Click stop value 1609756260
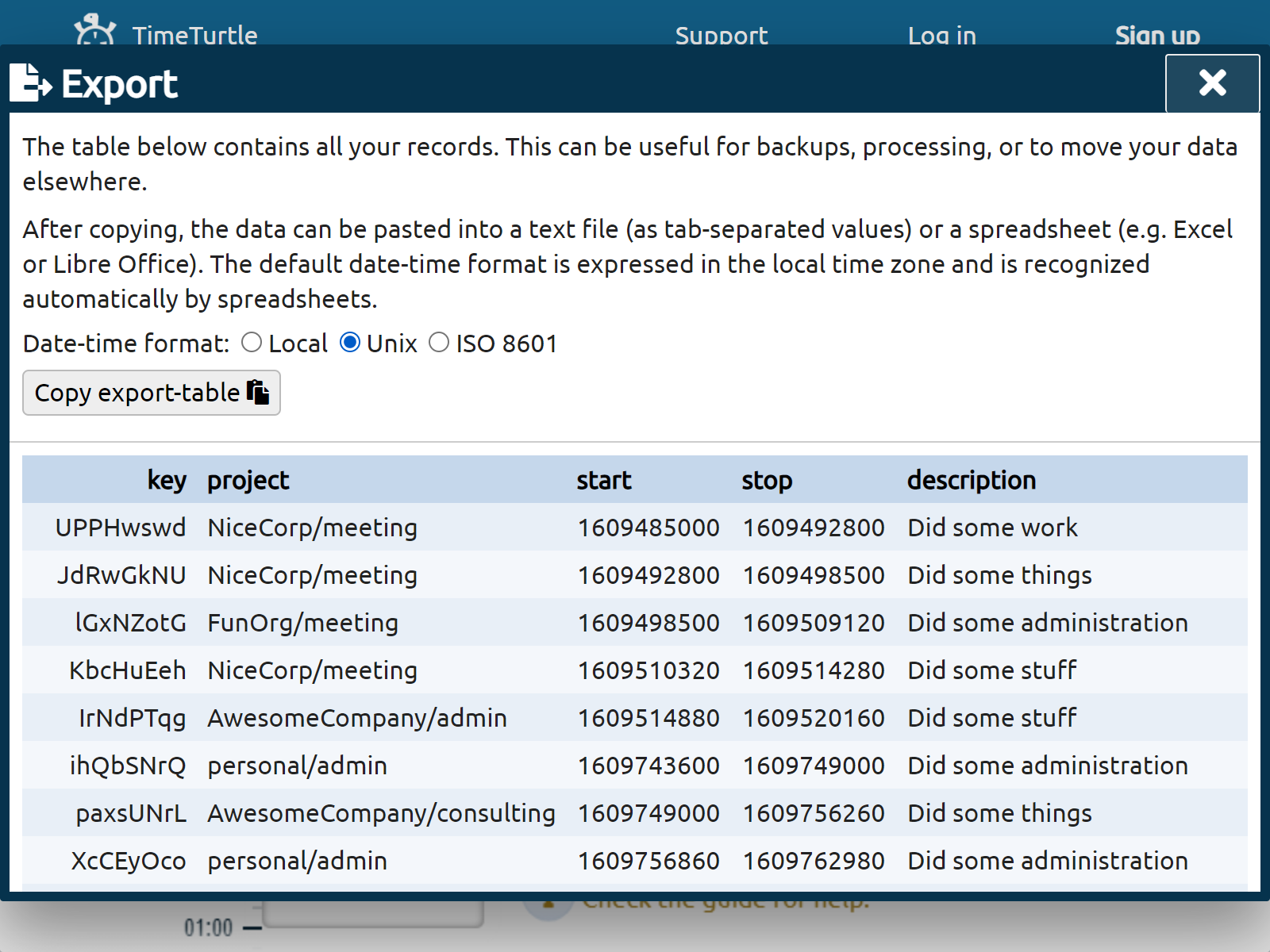The image size is (1270, 952). coord(814,813)
